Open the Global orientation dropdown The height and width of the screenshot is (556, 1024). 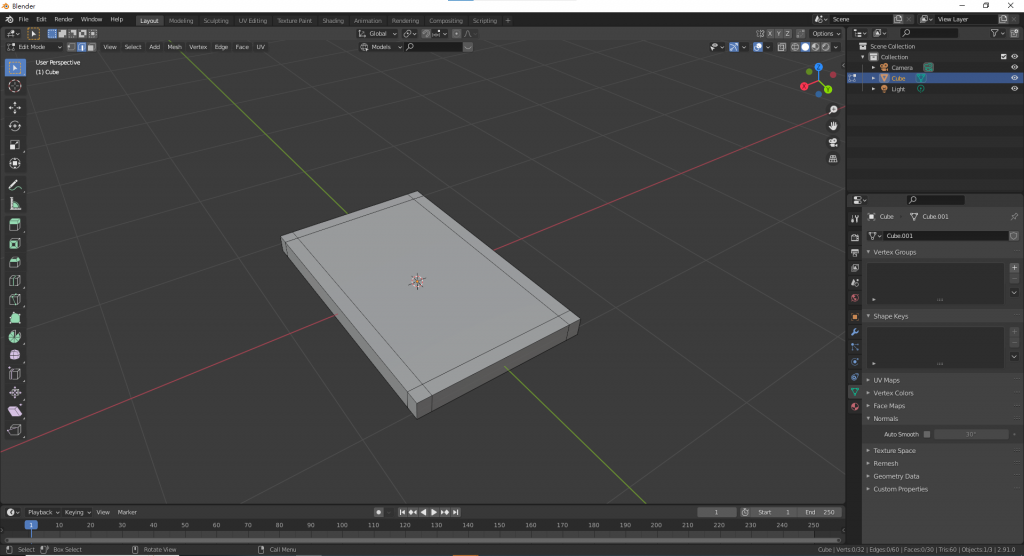click(x=377, y=33)
